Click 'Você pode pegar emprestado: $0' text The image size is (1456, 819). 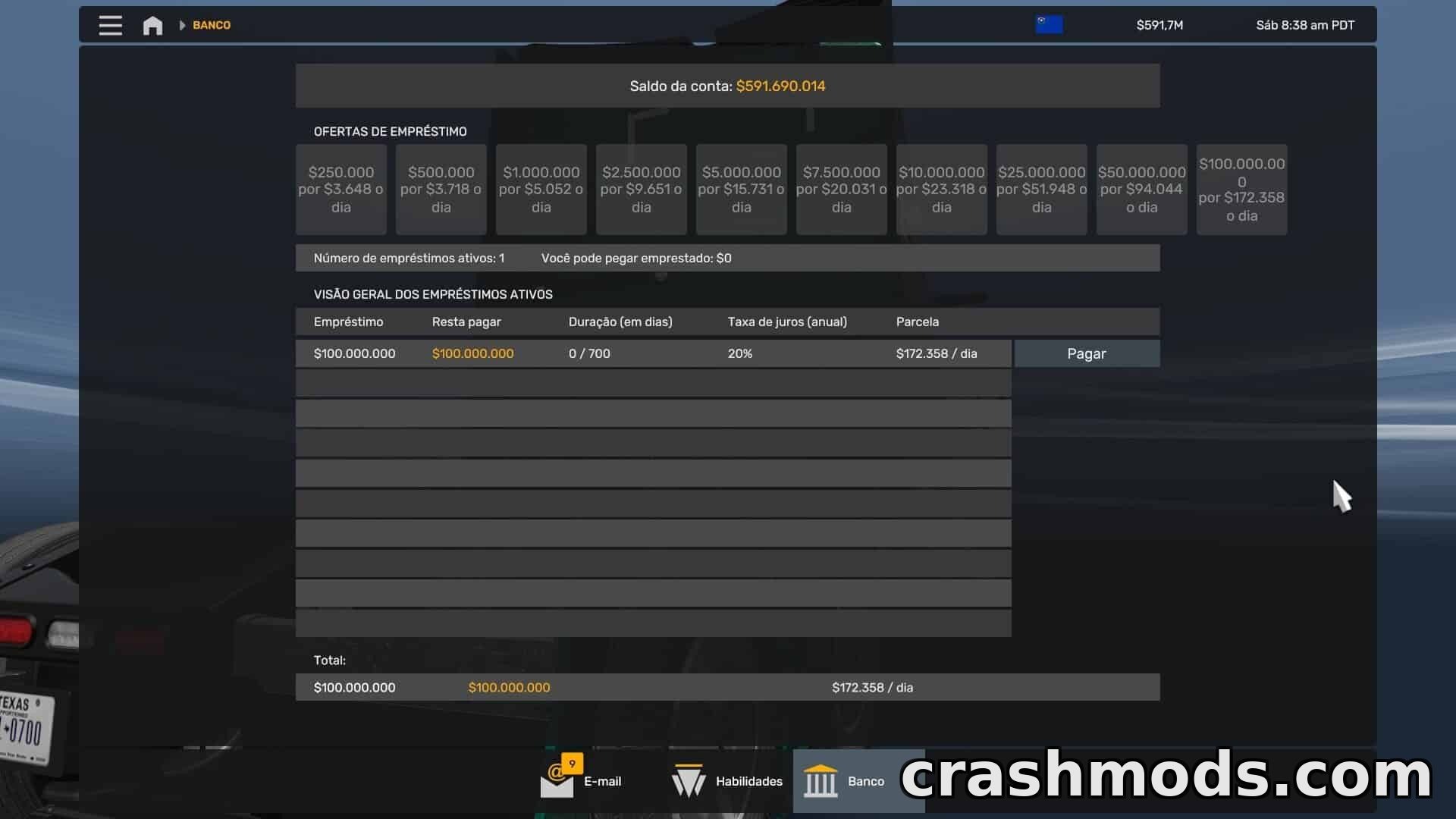[x=636, y=258]
